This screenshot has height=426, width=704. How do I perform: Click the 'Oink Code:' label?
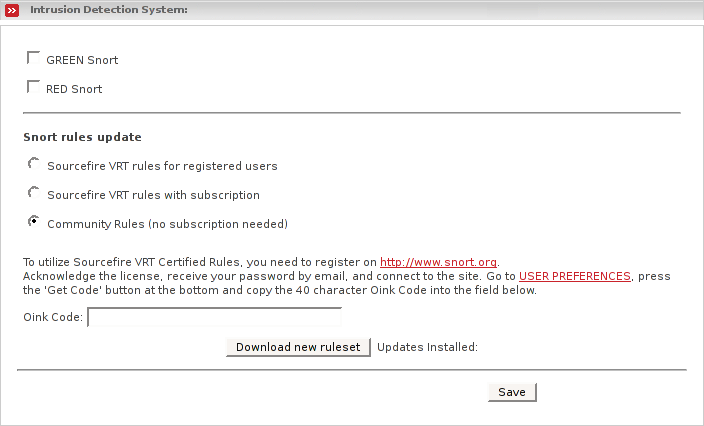[53, 317]
